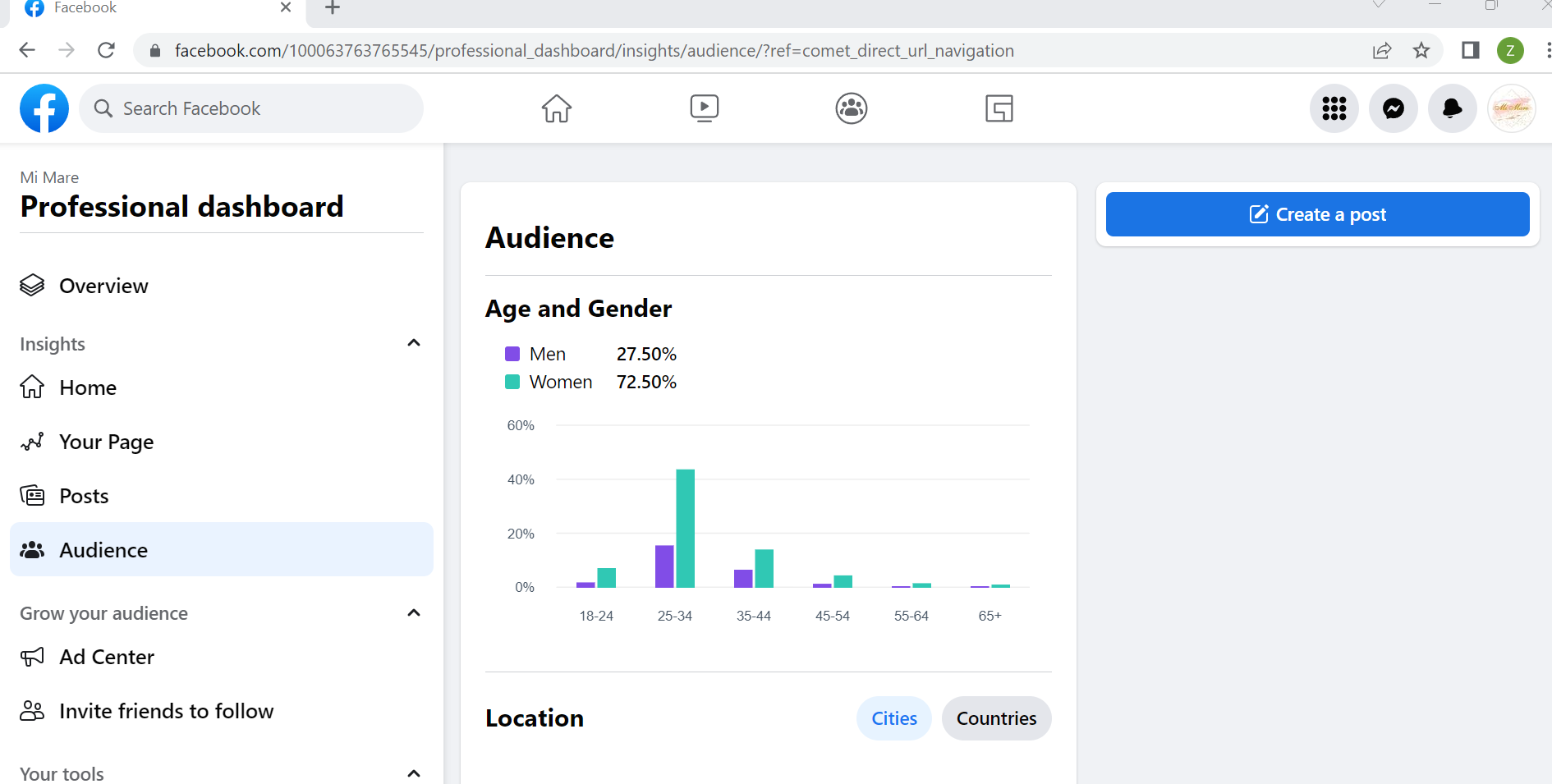Switch Location view to Countries
1552x784 pixels.
996,718
